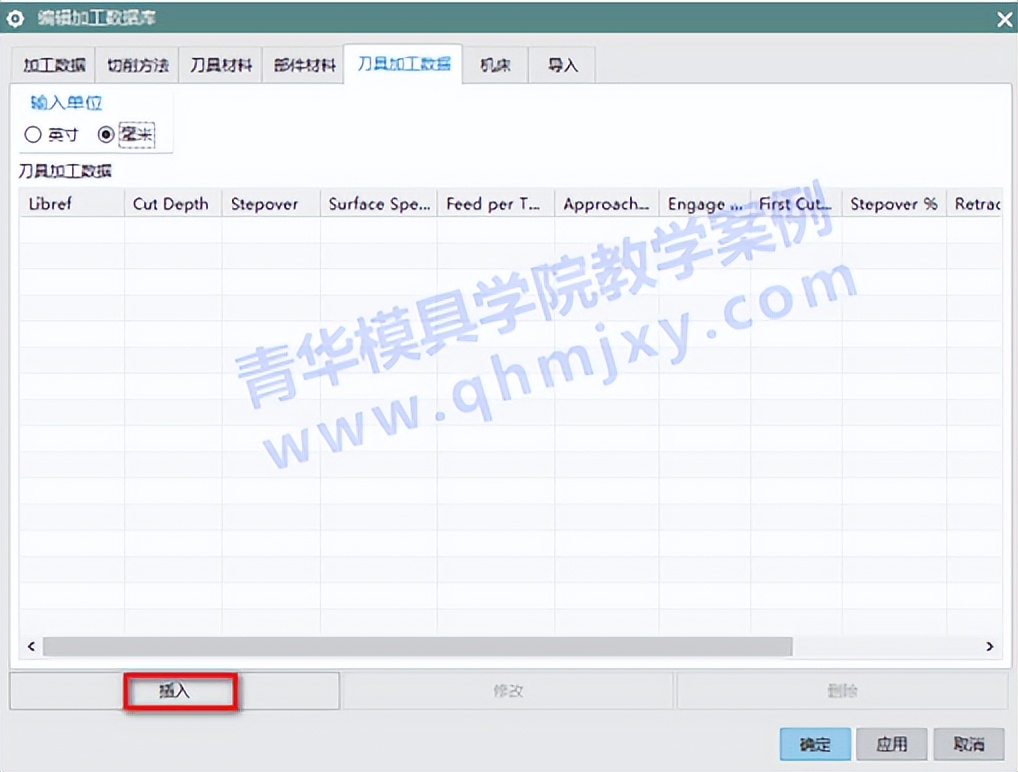Click the 删除 button
Screen dimensions: 1018x772
842,691
